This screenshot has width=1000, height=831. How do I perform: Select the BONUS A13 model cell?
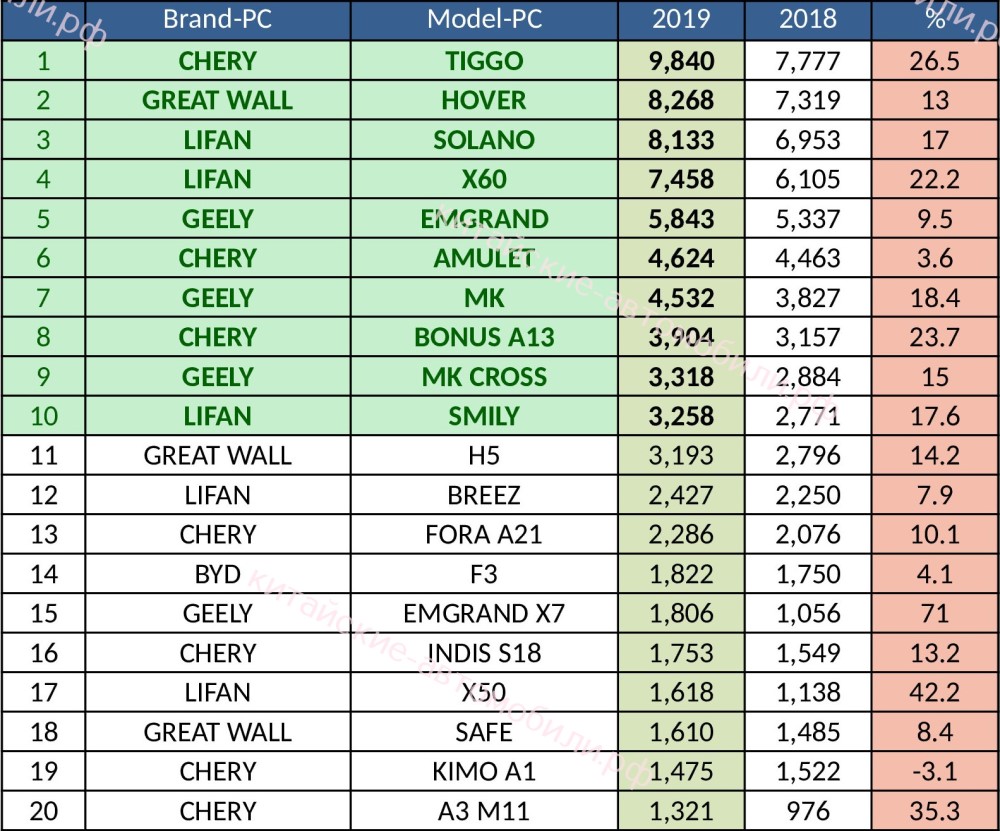484,337
